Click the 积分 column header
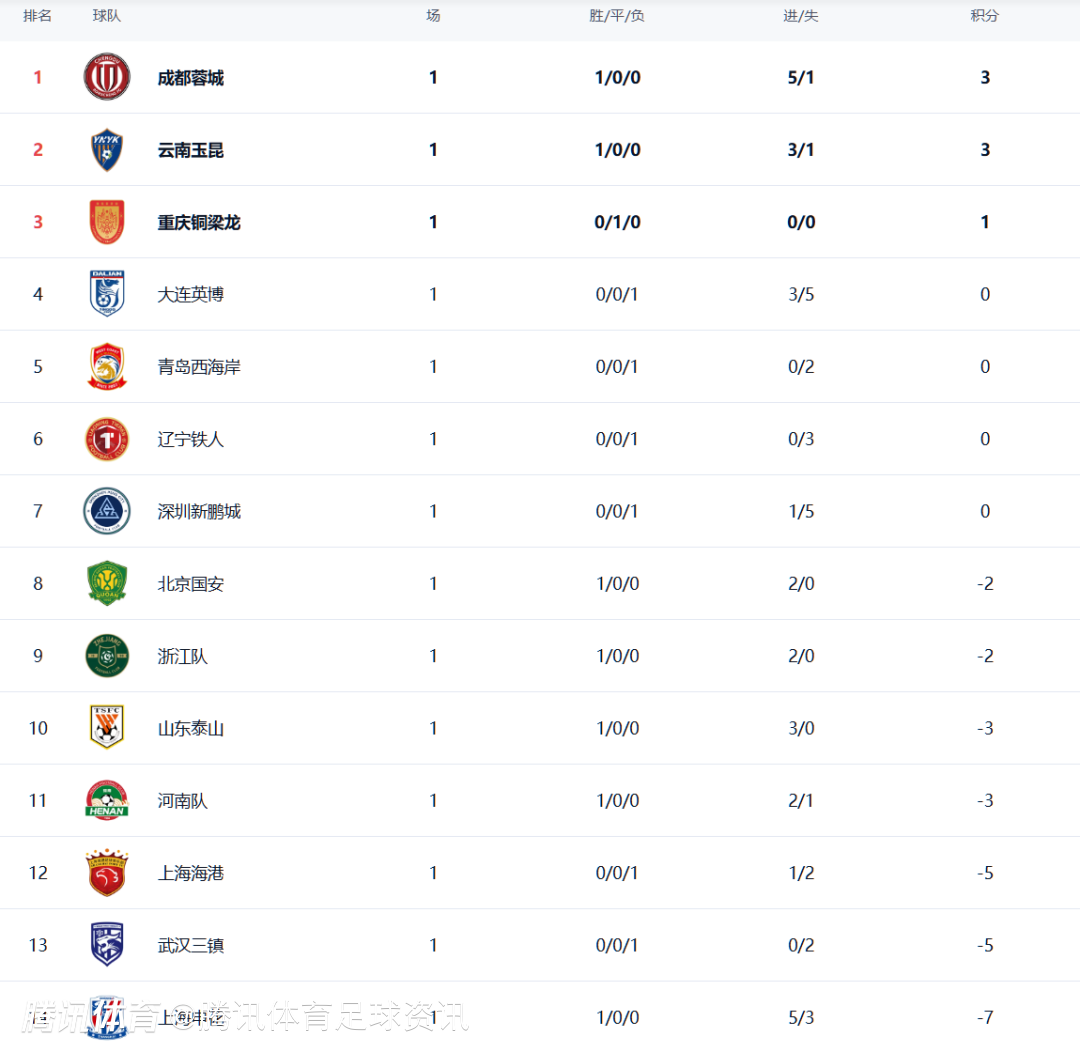The width and height of the screenshot is (1080, 1052). [984, 16]
